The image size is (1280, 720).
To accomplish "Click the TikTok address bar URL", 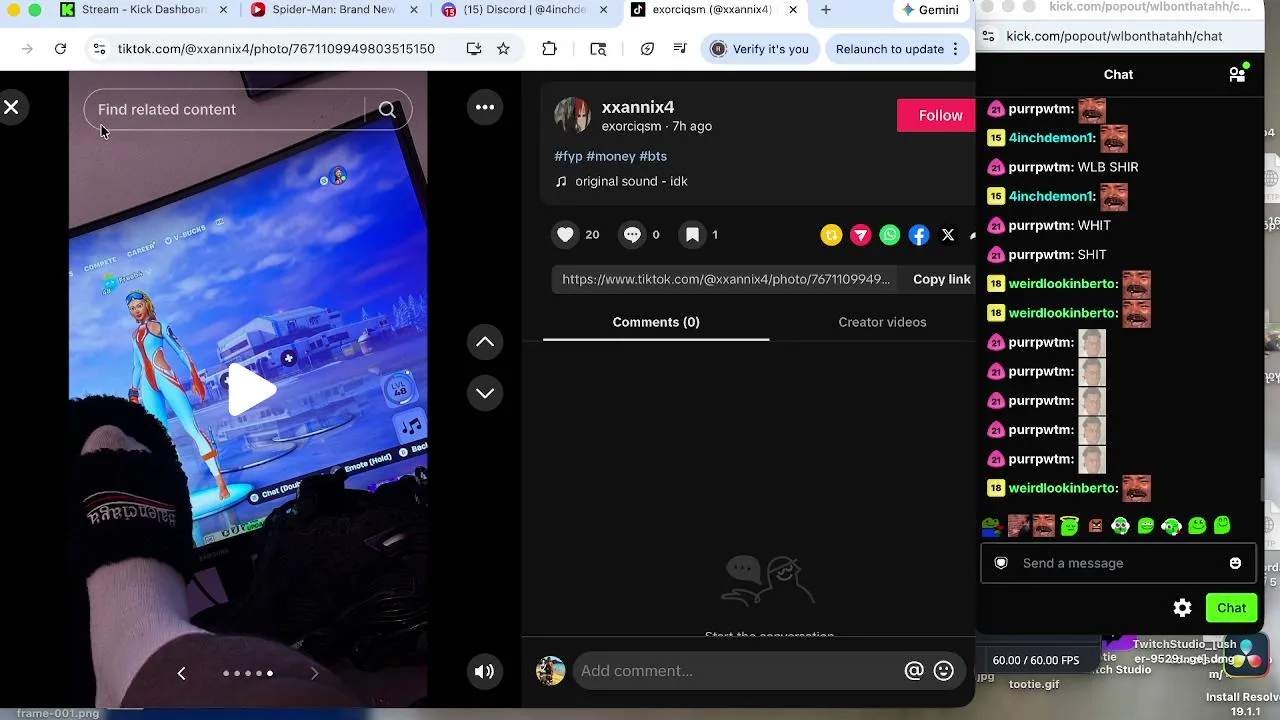I will (276, 49).
